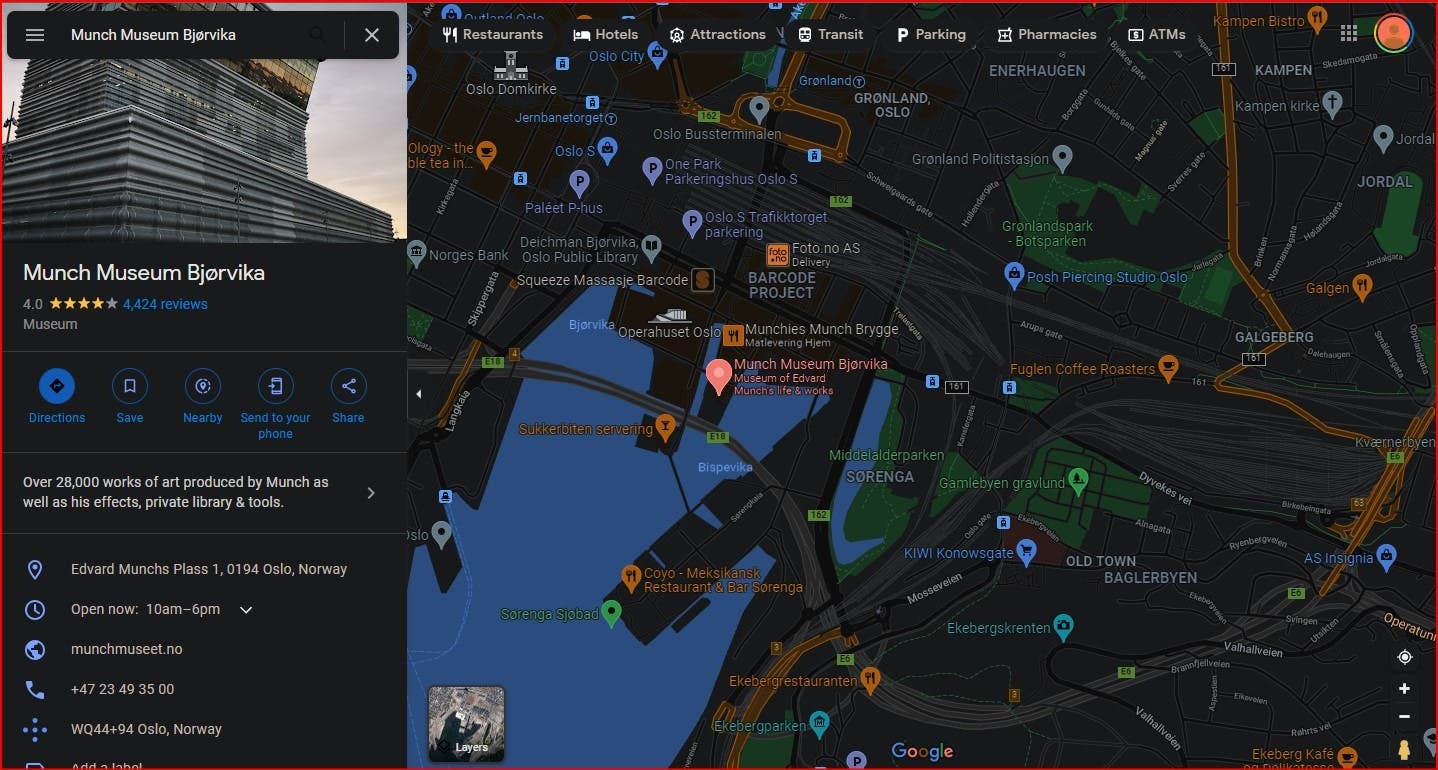Select the Restaurants filter chip
The width and height of the screenshot is (1438, 770).
point(493,35)
